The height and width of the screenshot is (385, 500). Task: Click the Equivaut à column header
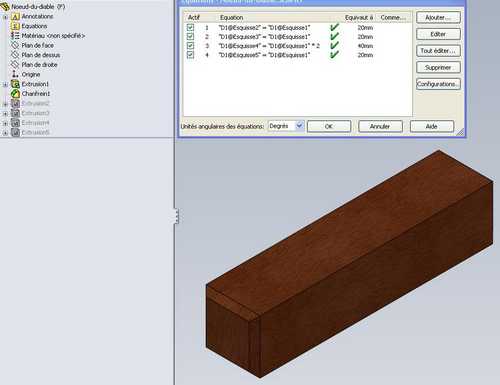point(359,17)
